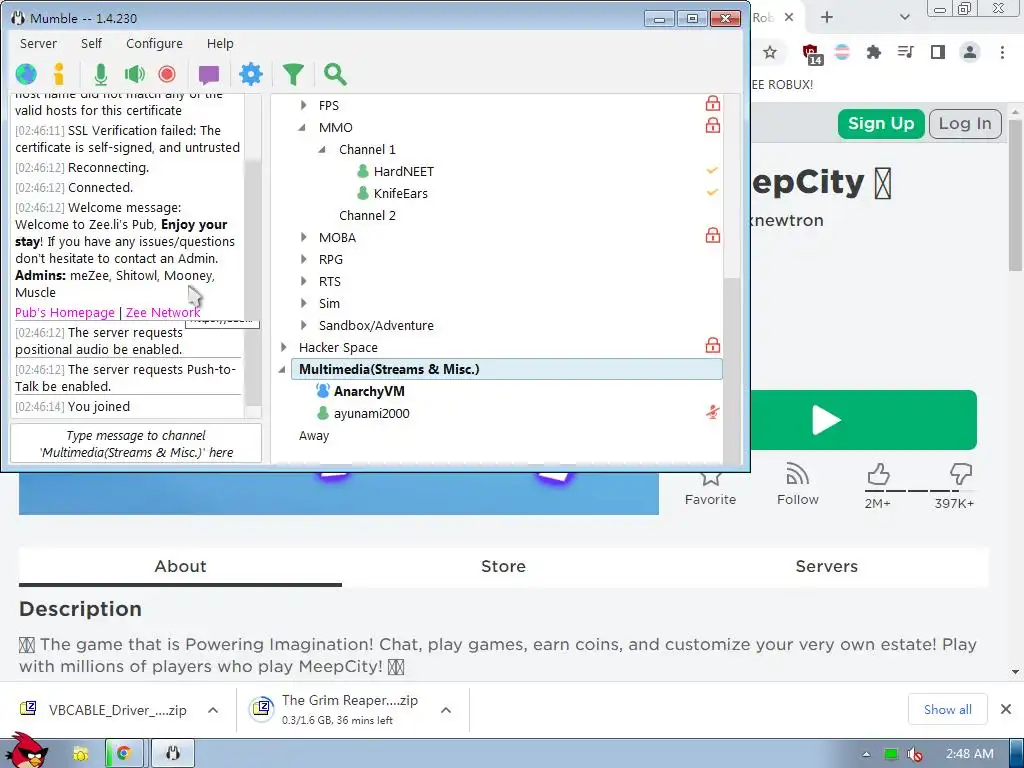1024x768 pixels.
Task: Open the Mumble search magnifier icon
Action: (335, 74)
